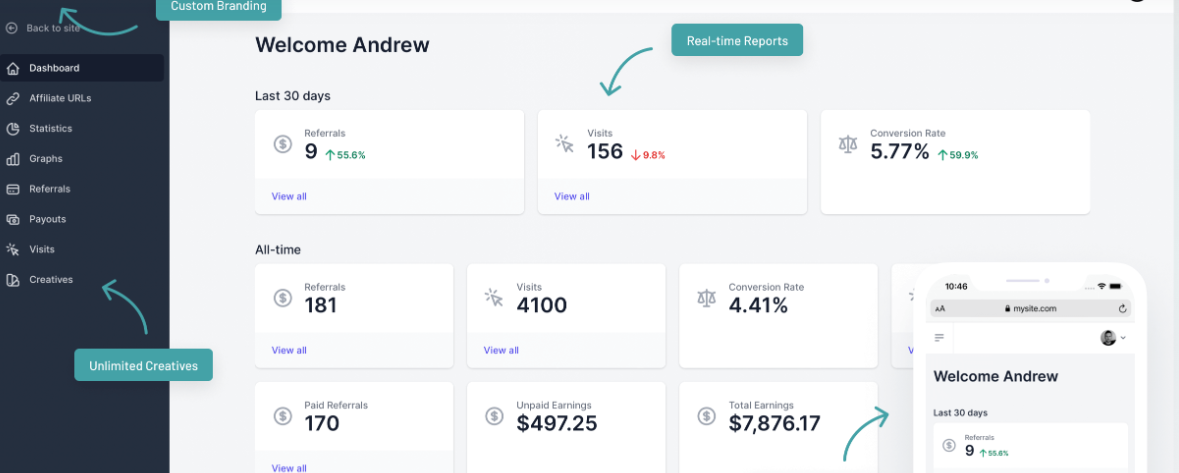Click the Total Earnings $7,876.17 card
The image size is (1179, 473).
point(778,427)
